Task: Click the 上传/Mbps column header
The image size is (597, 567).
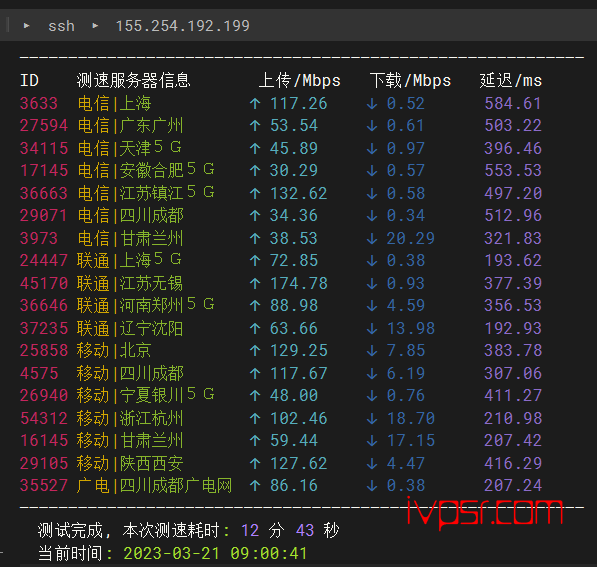Action: (300, 81)
